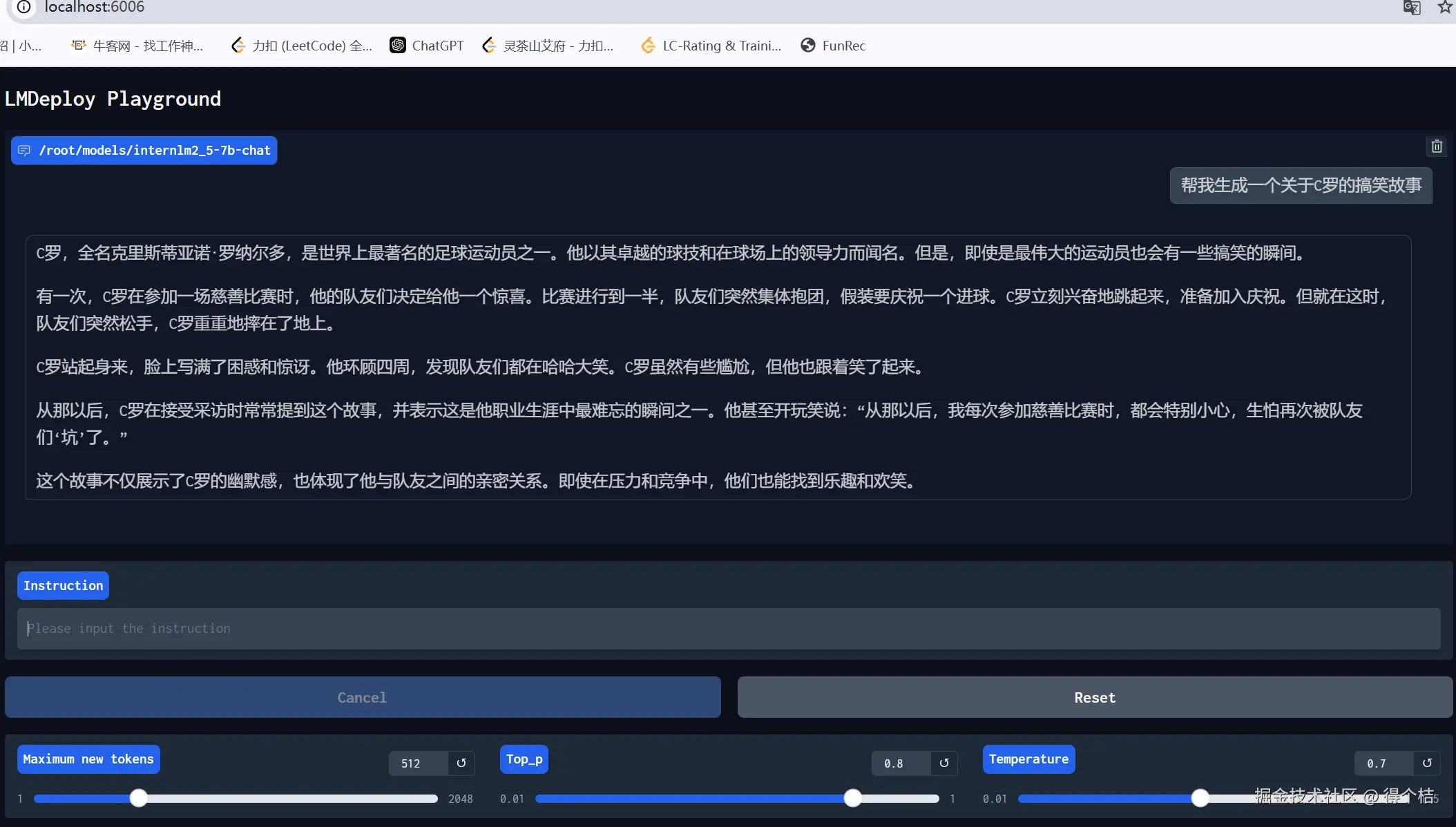Click the trash icon to clear chat

click(1437, 146)
